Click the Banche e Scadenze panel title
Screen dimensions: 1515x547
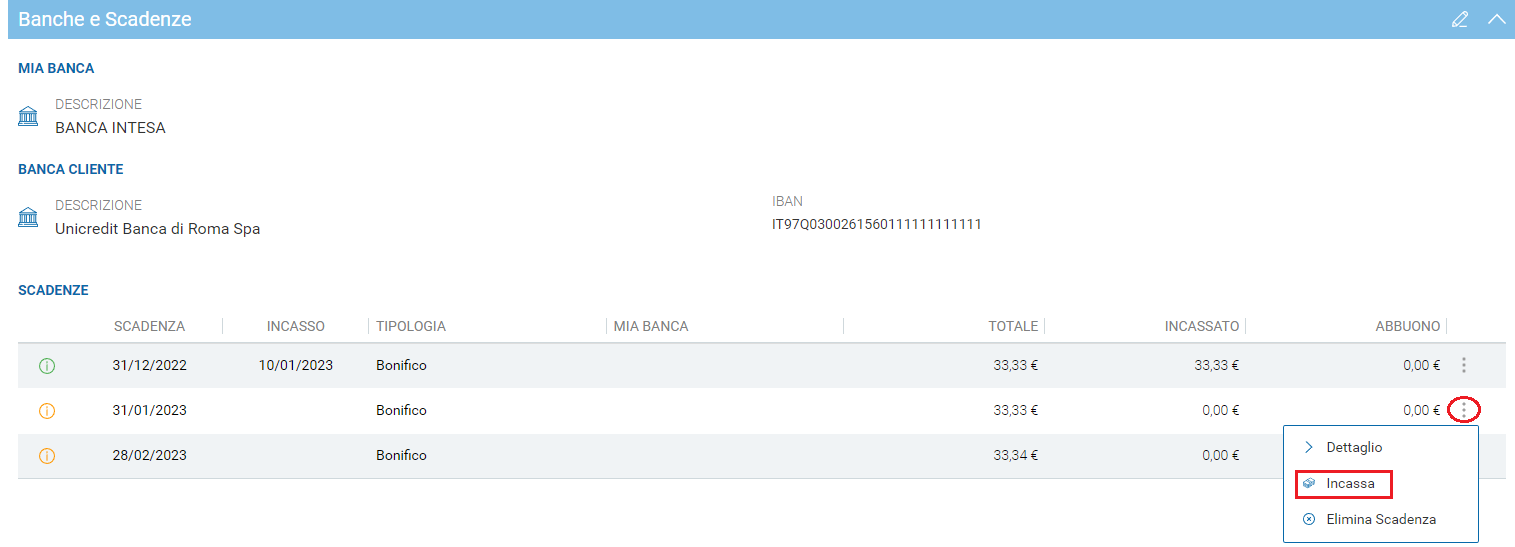click(105, 19)
